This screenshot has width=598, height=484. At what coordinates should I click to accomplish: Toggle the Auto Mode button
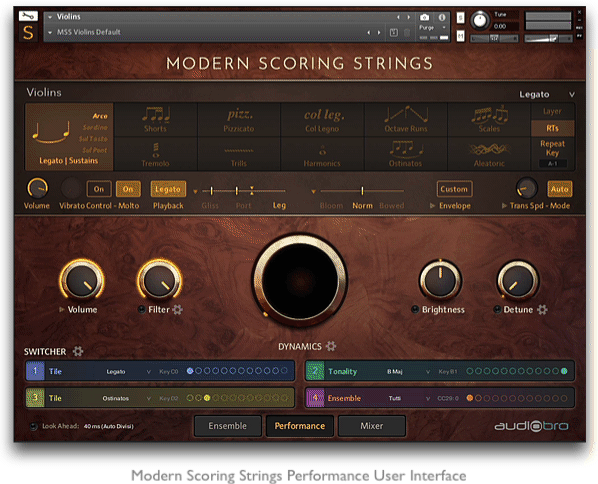[x=559, y=189]
